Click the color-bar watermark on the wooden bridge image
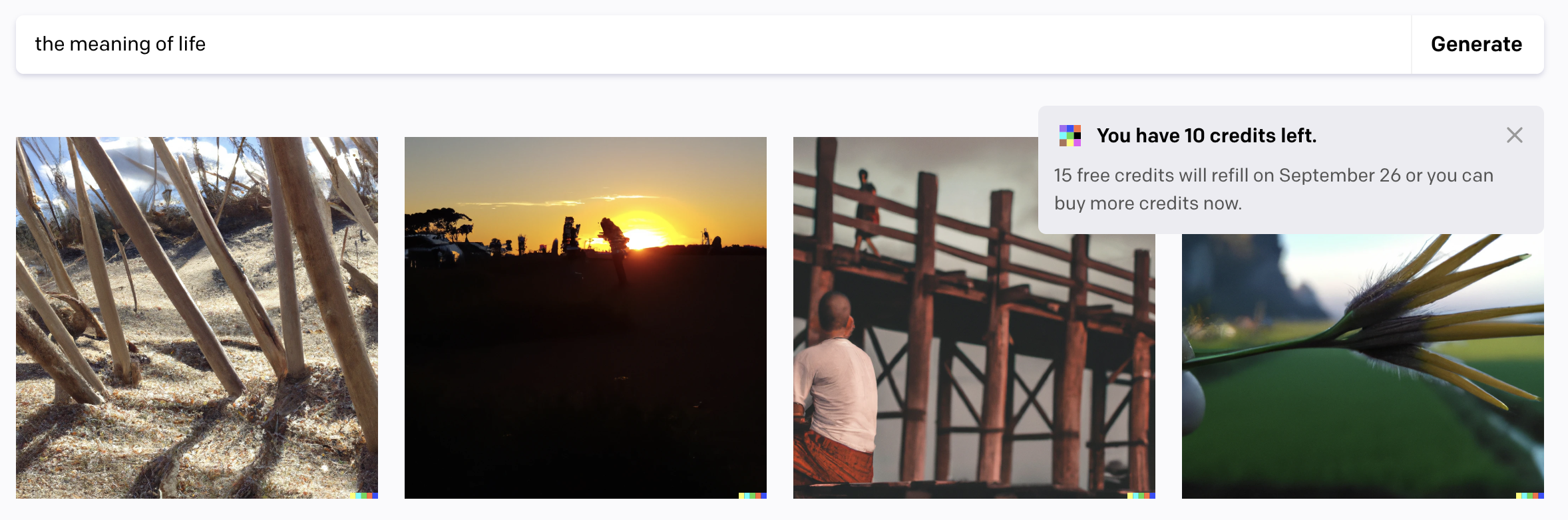 [1141, 495]
